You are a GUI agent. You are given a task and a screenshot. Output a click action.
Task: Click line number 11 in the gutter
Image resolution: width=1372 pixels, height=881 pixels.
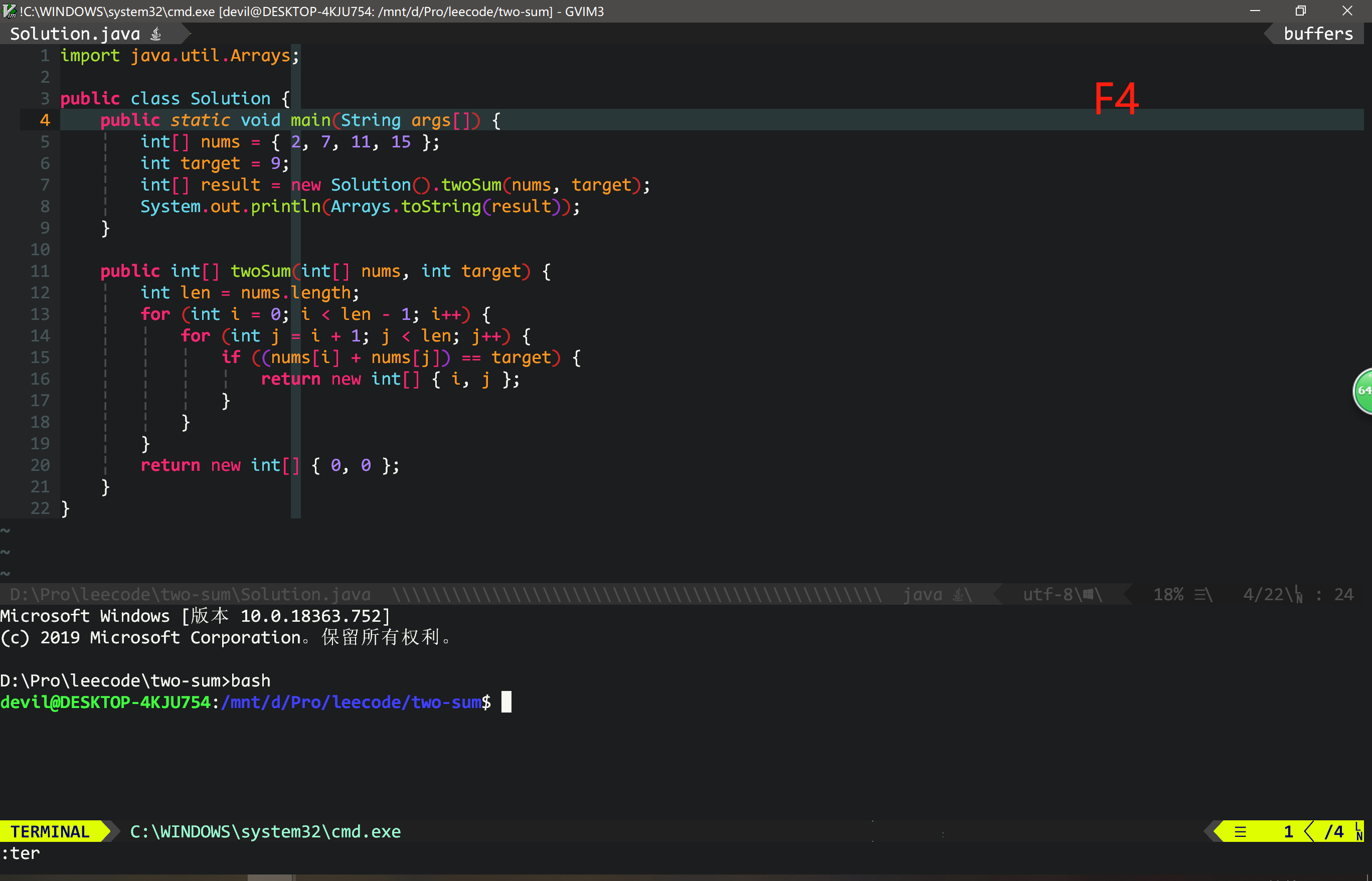[x=40, y=271]
